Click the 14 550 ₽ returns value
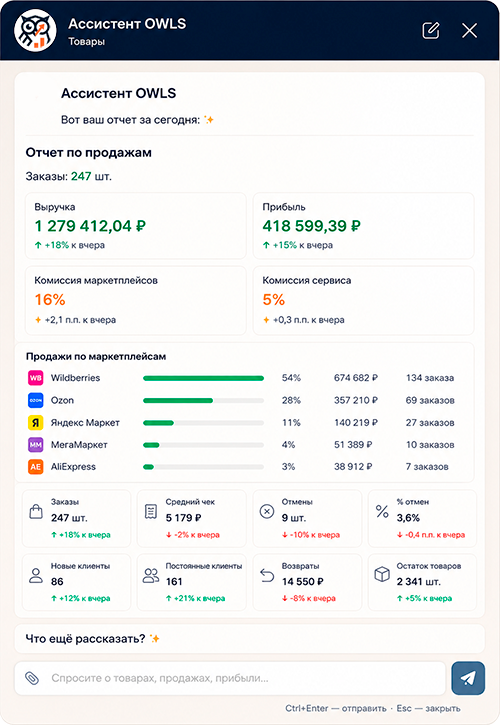Viewport: 500px width, 725px height. point(302,582)
